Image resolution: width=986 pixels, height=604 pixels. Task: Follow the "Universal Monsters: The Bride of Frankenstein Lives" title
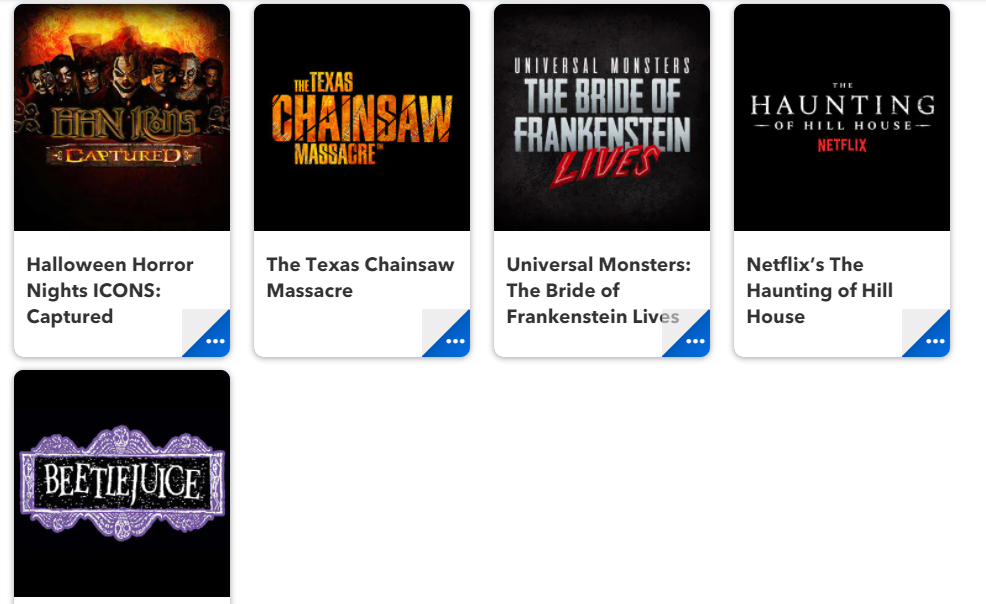point(599,290)
